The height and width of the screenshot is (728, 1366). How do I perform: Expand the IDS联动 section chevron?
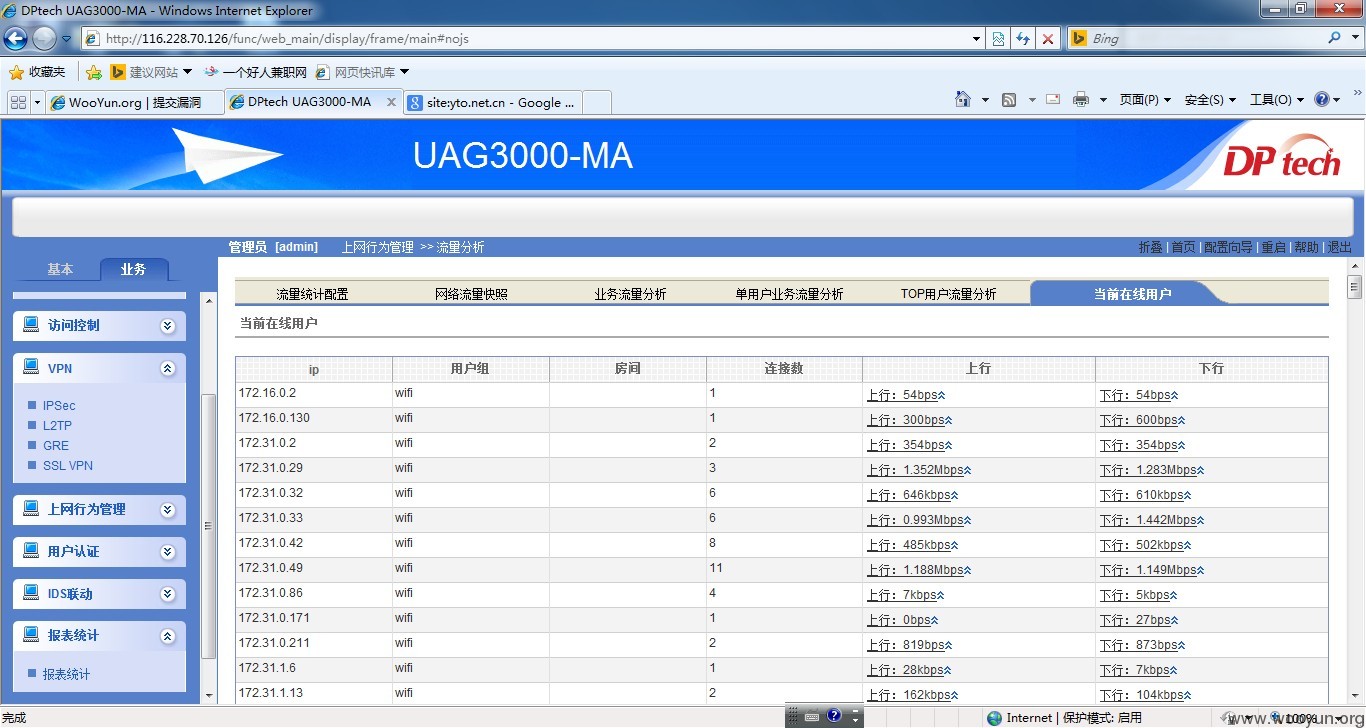click(167, 594)
